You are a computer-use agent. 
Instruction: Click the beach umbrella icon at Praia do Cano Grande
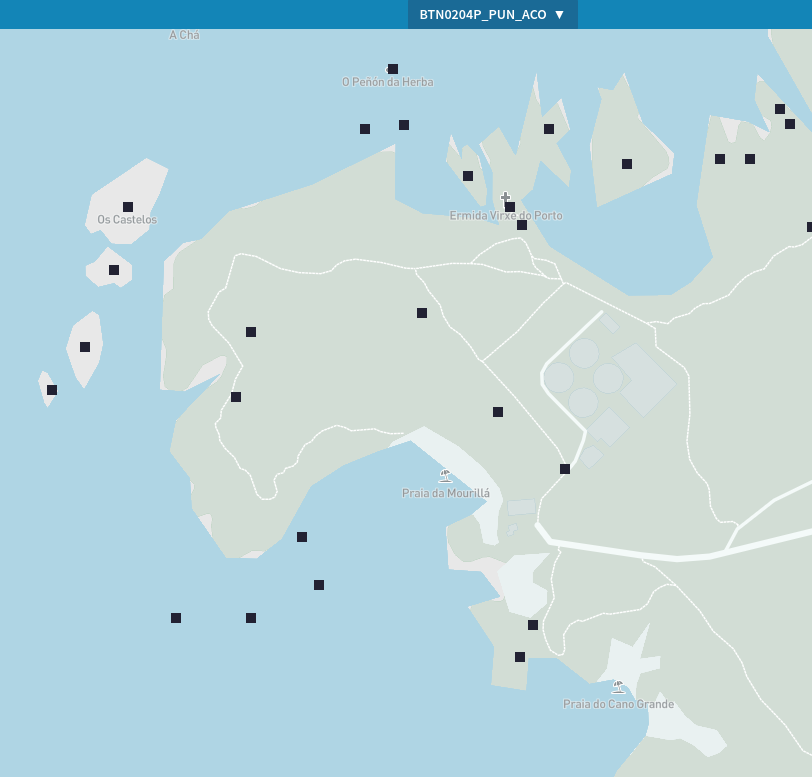pos(618,687)
